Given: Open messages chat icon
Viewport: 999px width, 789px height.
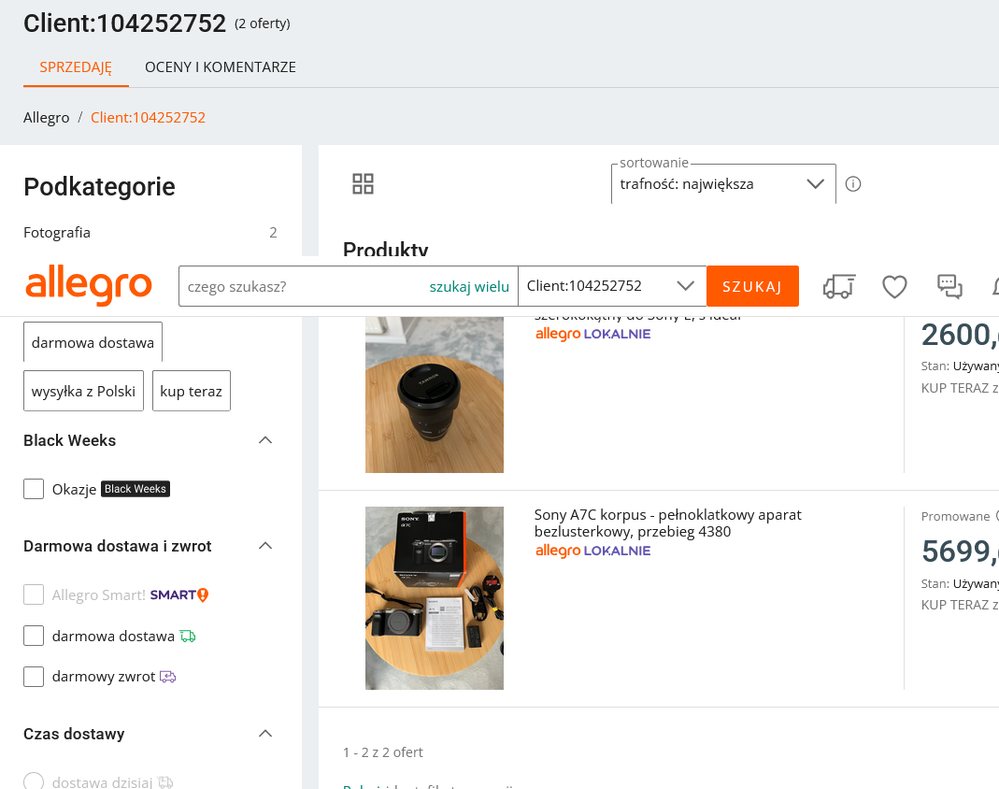Looking at the screenshot, I should point(949,287).
